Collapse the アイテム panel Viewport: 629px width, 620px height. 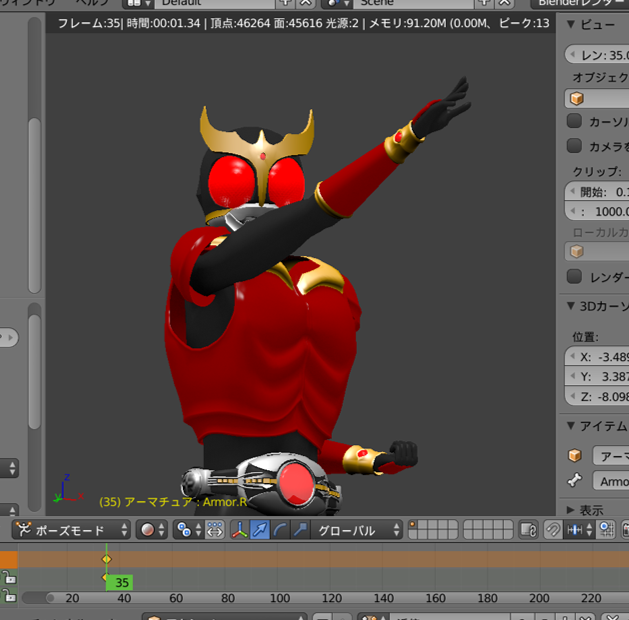(571, 425)
